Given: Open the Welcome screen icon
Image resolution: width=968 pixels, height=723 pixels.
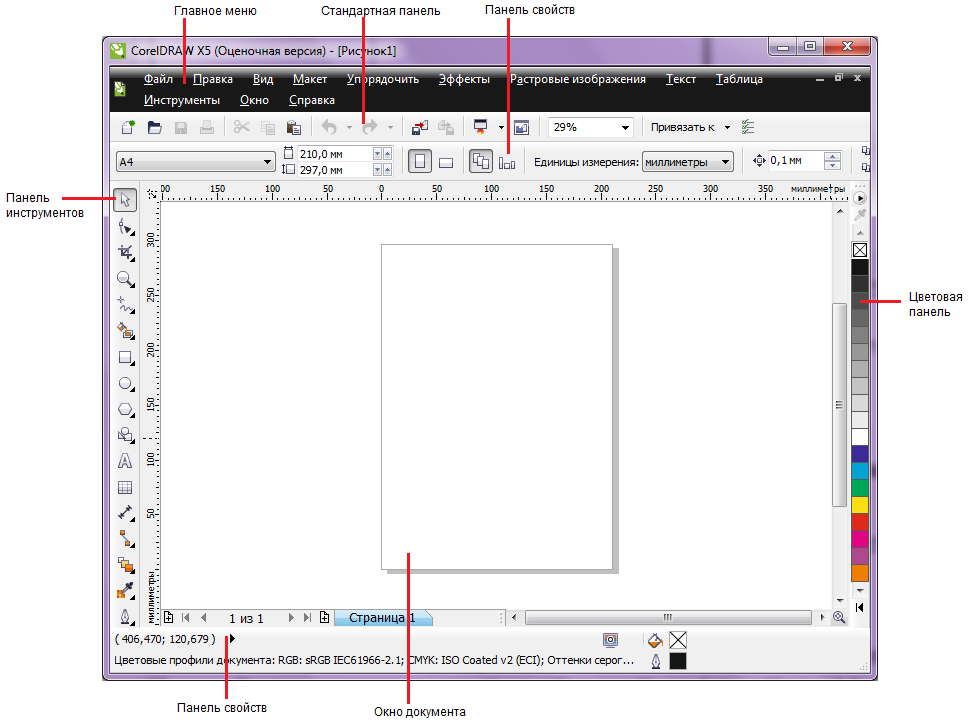Looking at the screenshot, I should pos(522,127).
